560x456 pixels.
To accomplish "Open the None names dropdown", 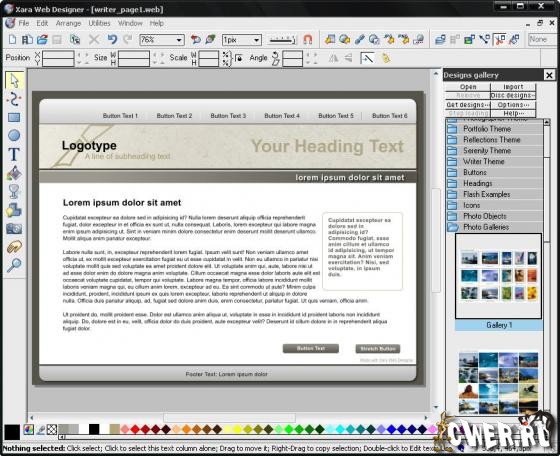I will pos(541,40).
